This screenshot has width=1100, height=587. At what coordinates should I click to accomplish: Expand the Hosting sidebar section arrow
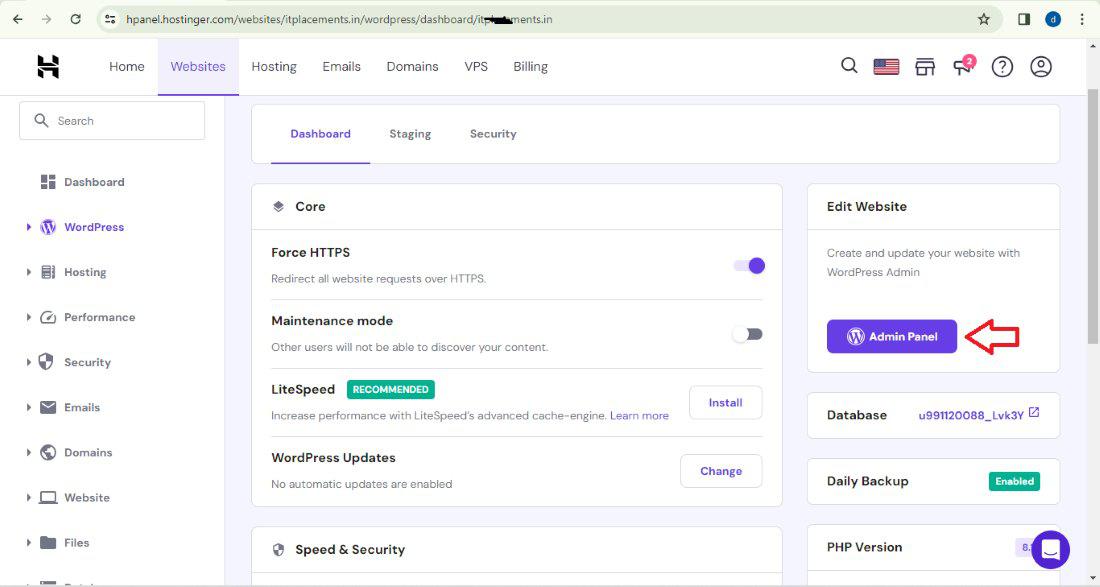[x=29, y=272]
